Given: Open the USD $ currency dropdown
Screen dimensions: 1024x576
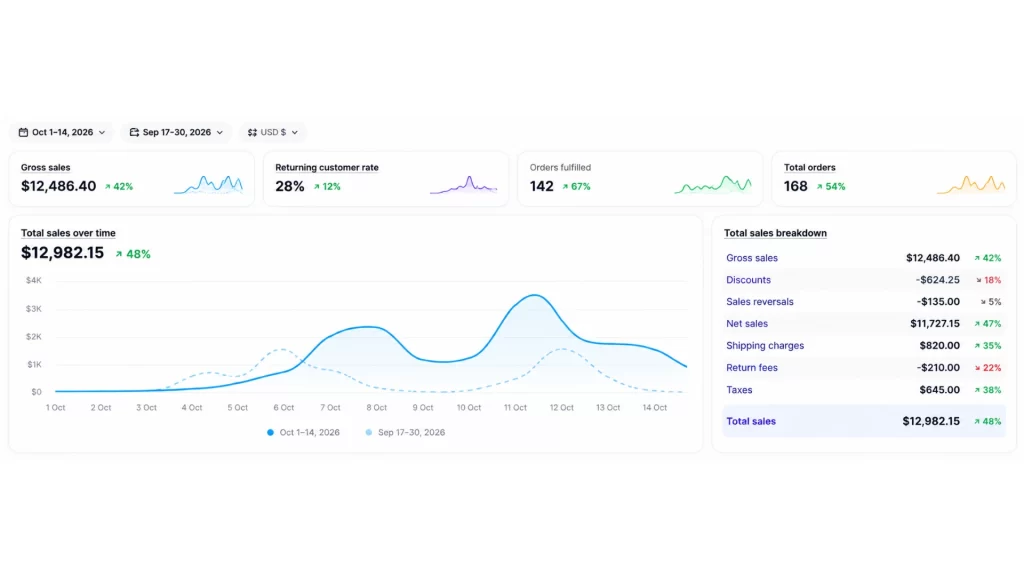Looking at the screenshot, I should [272, 132].
